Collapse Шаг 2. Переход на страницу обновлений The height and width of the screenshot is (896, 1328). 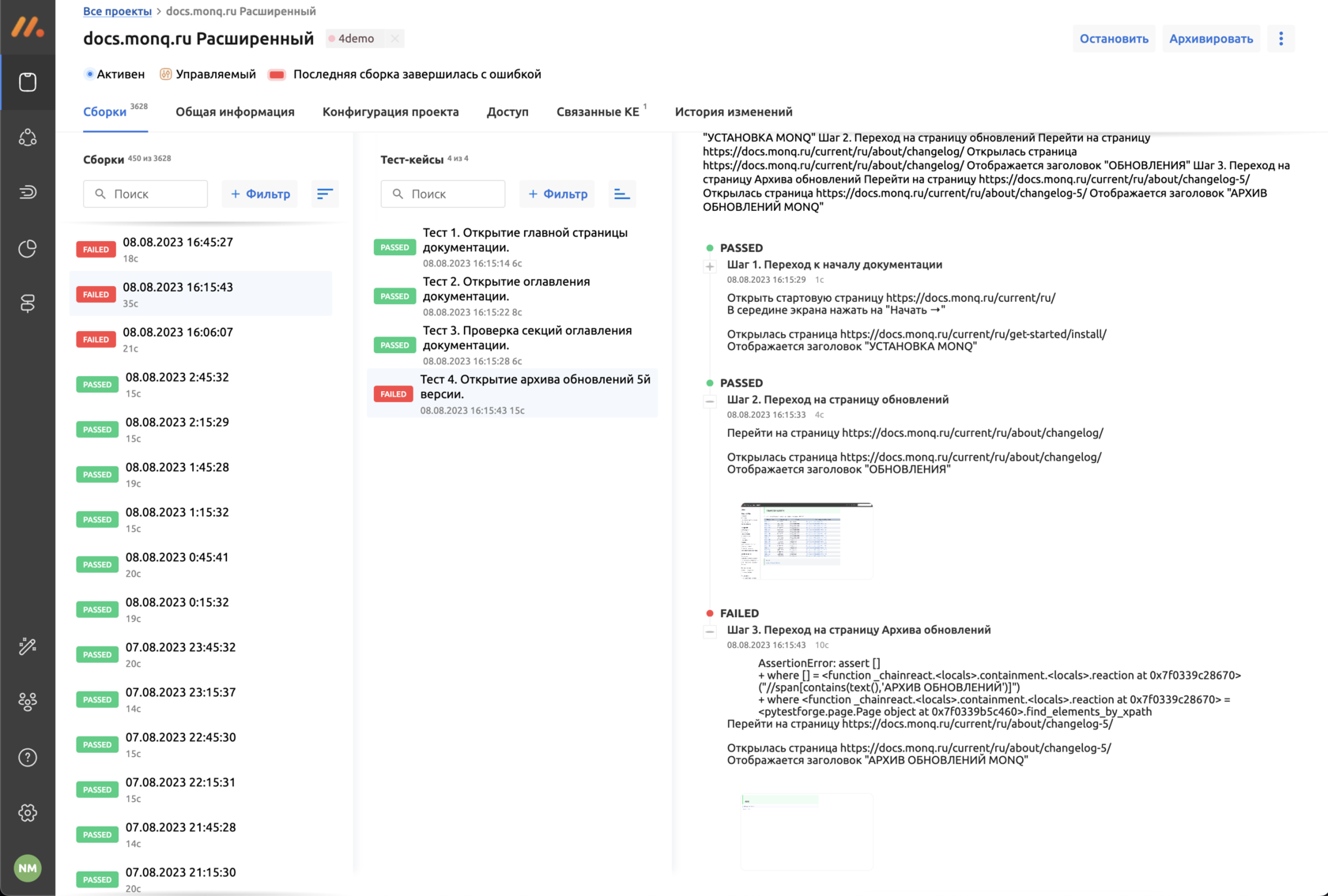click(709, 401)
